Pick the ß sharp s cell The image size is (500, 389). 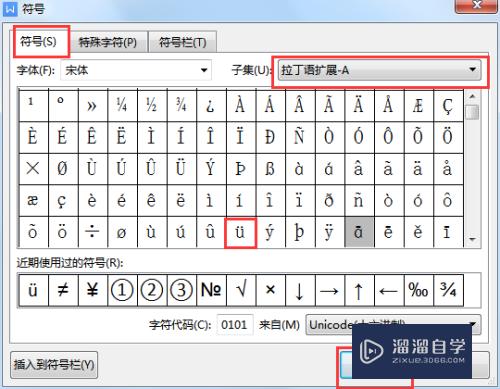pyautogui.click(x=270, y=169)
